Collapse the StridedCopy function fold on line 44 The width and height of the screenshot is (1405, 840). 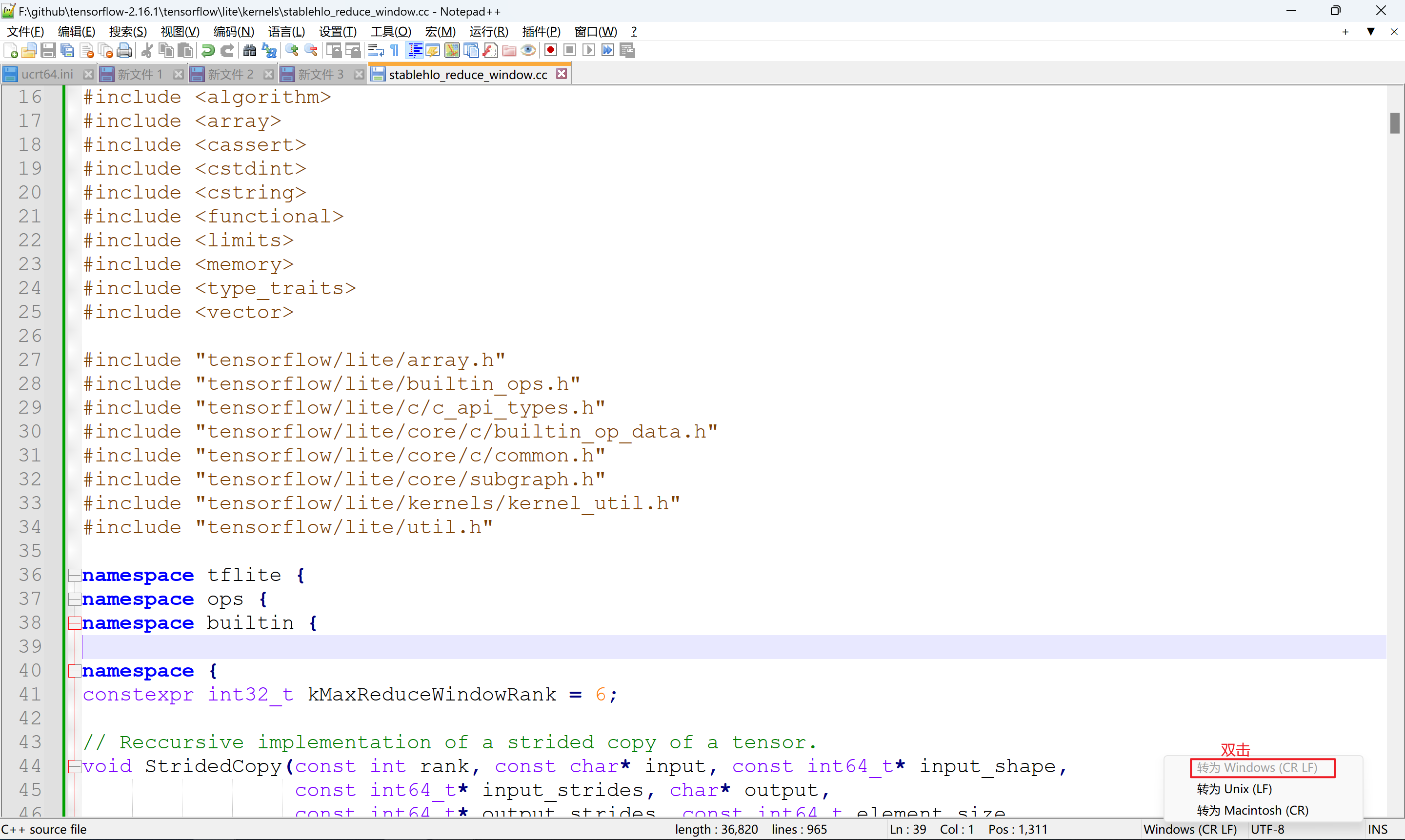tap(74, 766)
